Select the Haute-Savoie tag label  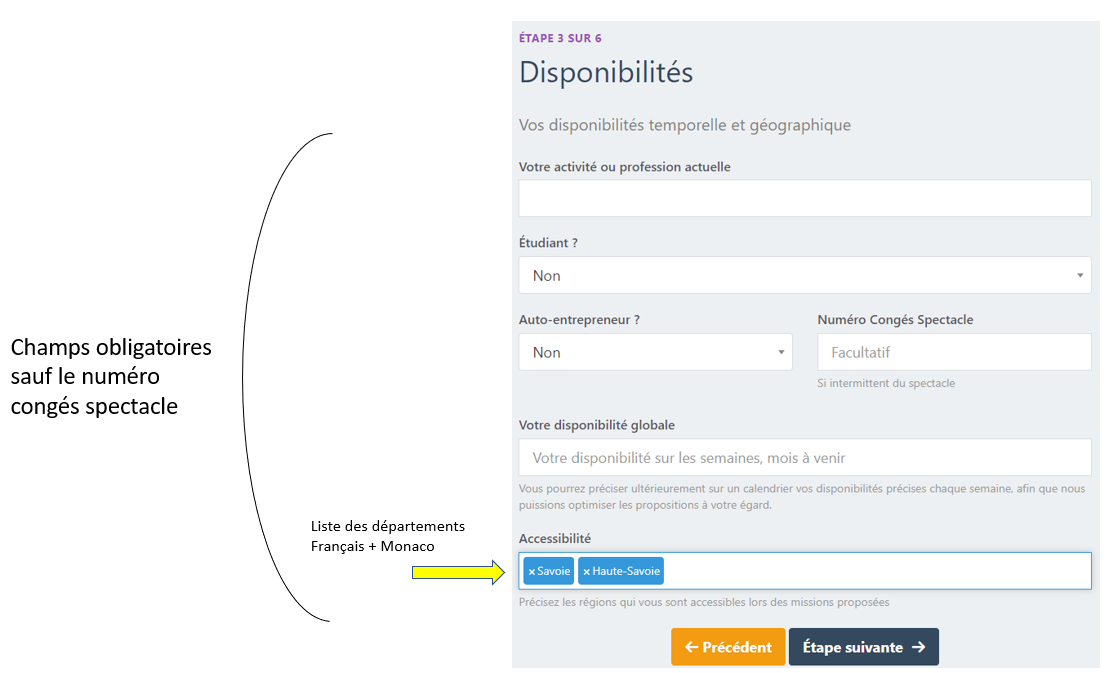pos(626,572)
